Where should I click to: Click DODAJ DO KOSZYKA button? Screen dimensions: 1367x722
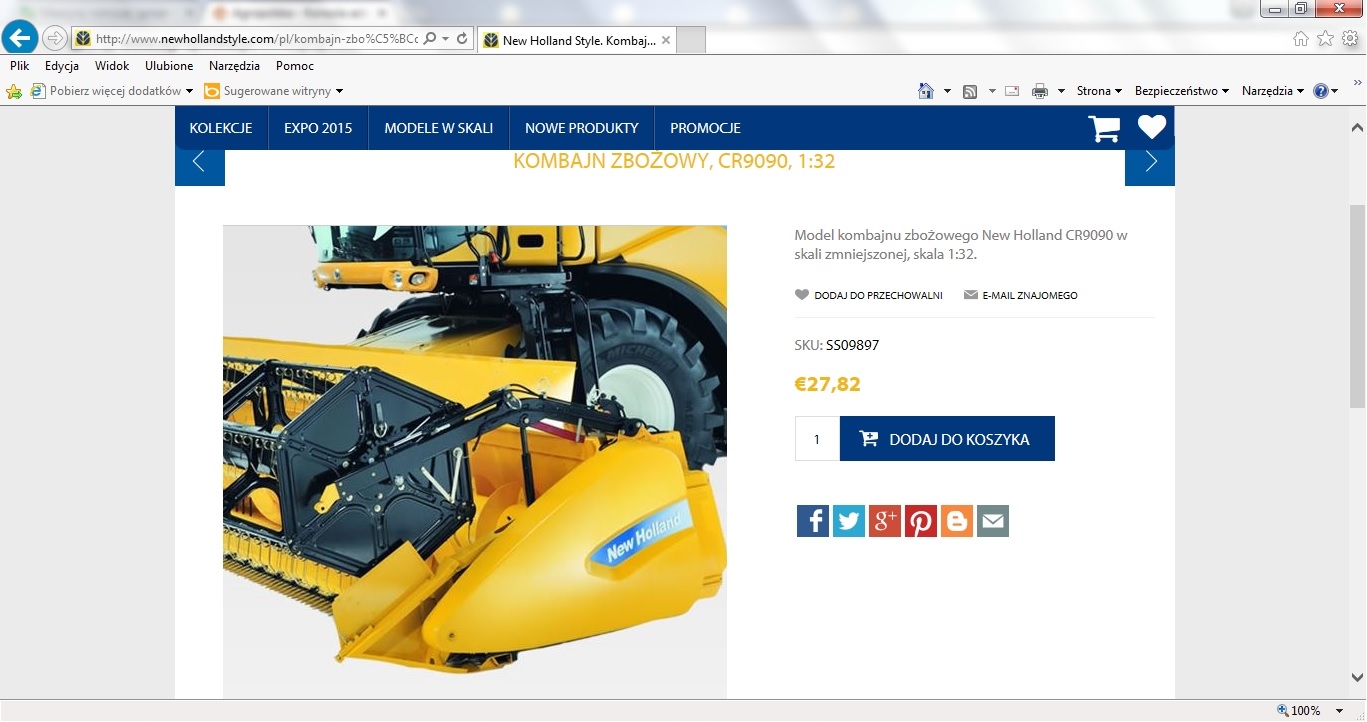[947, 439]
